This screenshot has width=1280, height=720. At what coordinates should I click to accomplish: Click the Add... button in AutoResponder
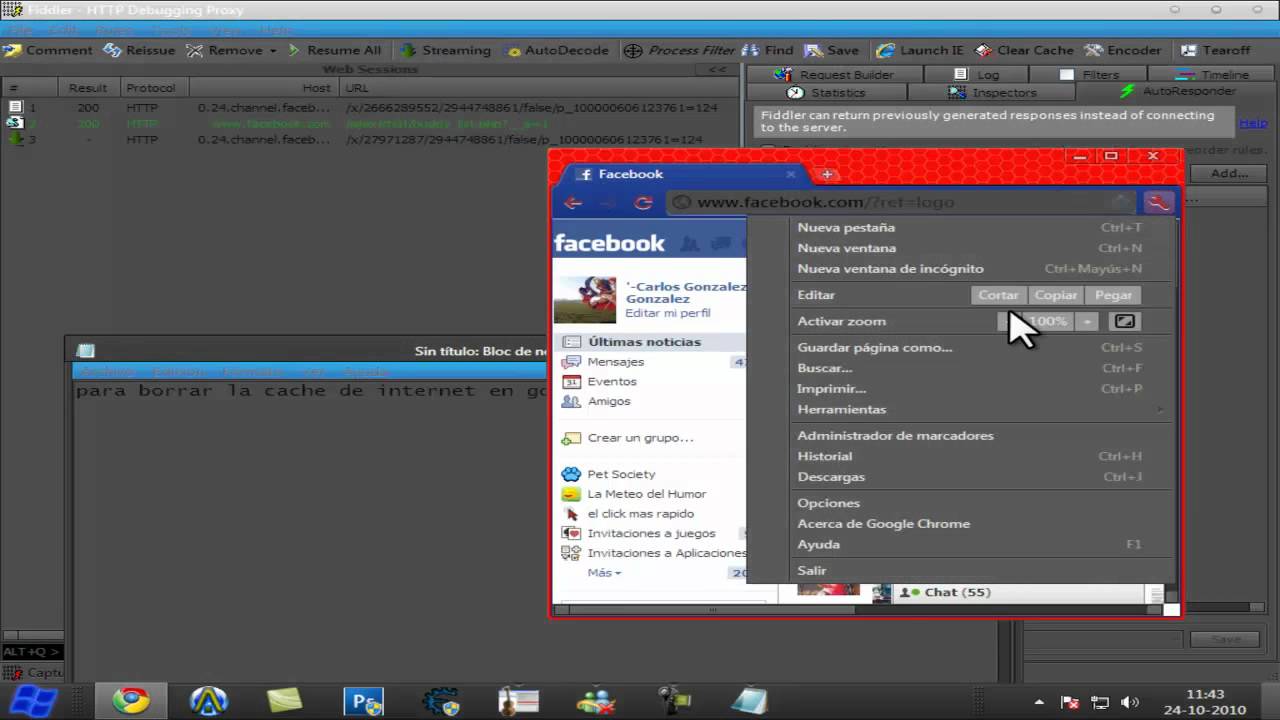(x=1229, y=173)
